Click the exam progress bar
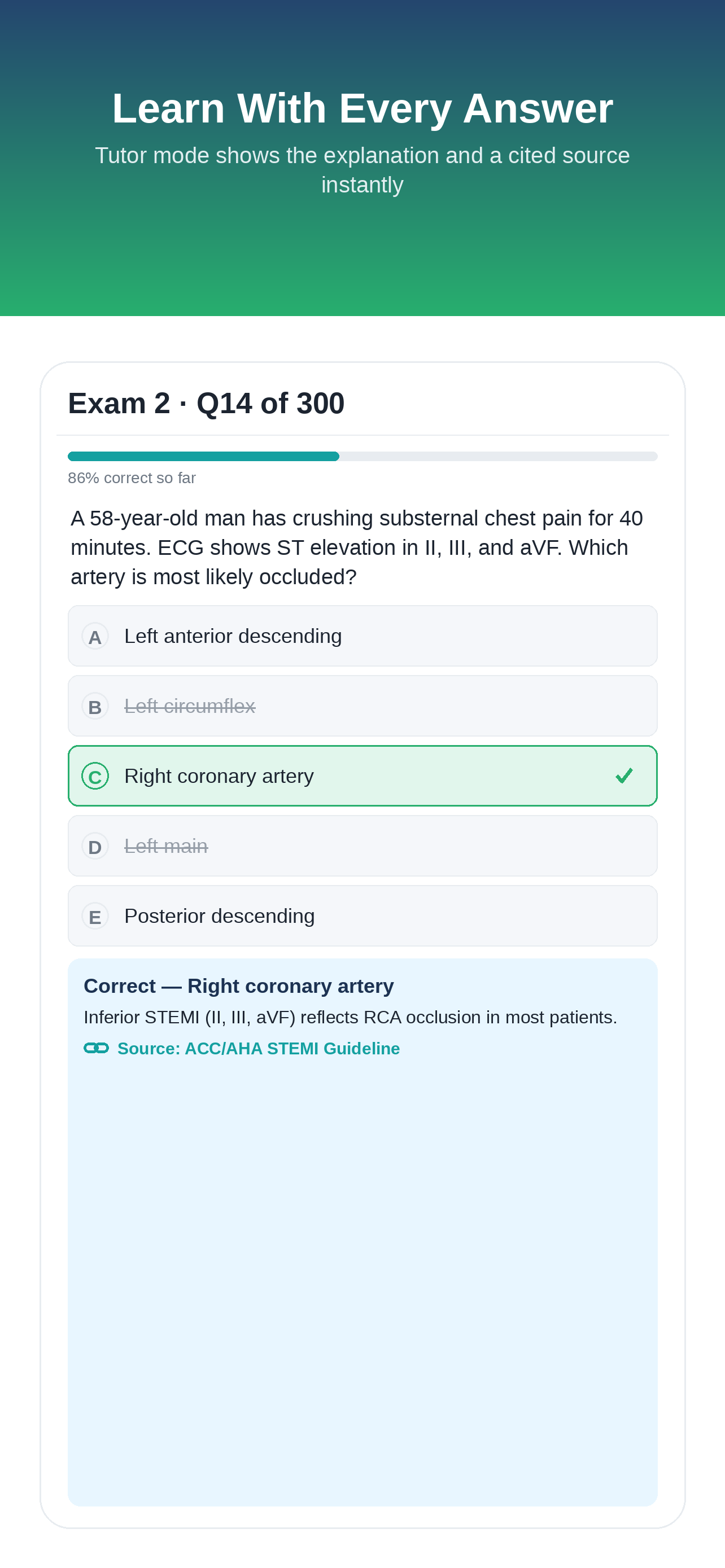Viewport: 725px width, 1568px height. [x=362, y=457]
